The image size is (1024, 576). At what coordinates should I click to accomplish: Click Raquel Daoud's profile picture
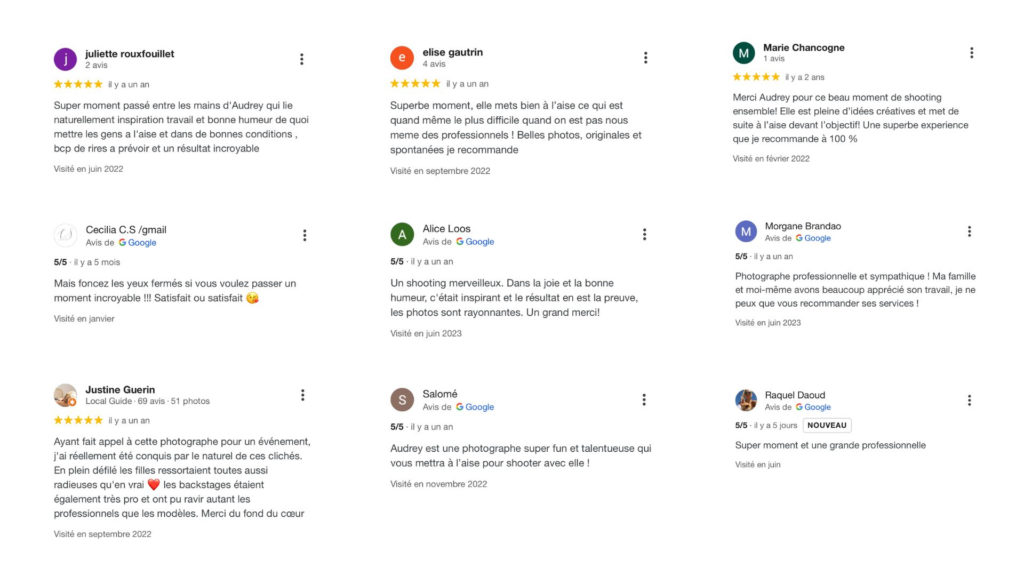coord(746,400)
